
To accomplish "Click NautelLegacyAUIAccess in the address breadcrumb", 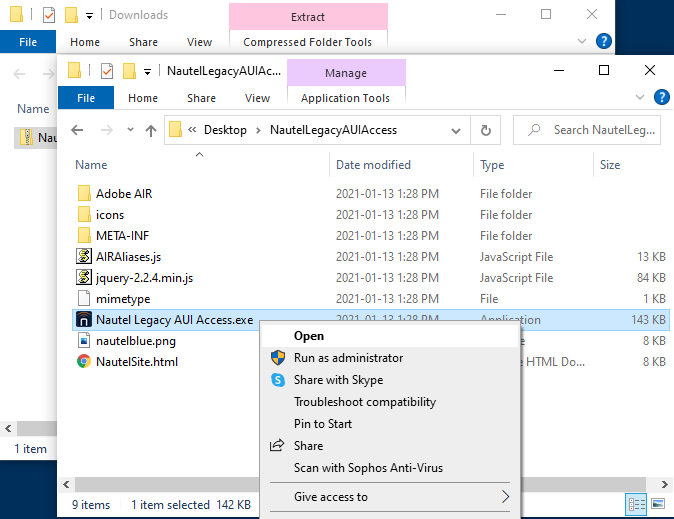I will 333,130.
